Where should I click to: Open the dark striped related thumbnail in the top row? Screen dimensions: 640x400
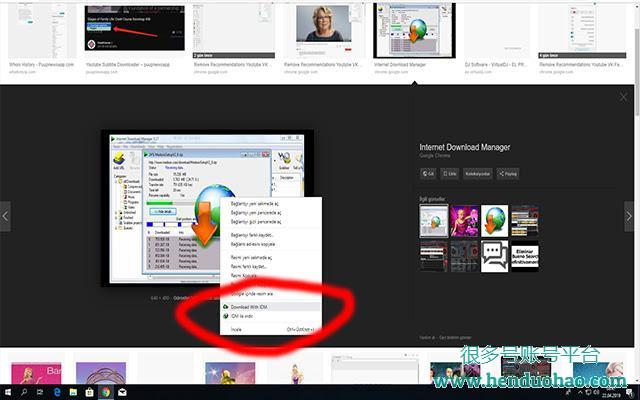pos(525,221)
